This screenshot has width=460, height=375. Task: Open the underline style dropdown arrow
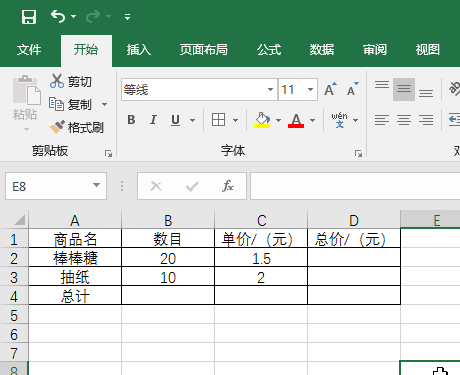pos(192,120)
